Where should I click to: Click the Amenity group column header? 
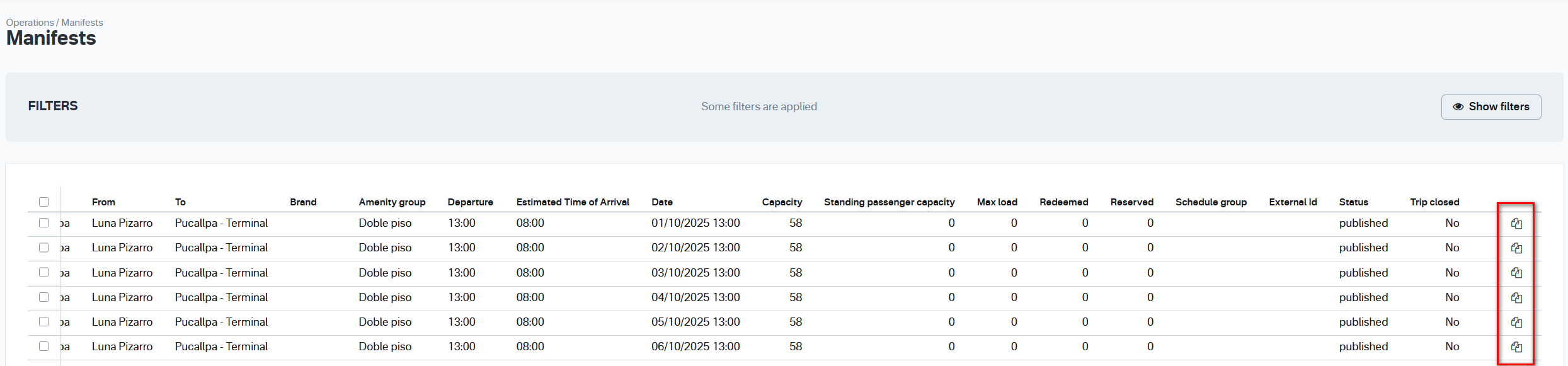[x=392, y=202]
